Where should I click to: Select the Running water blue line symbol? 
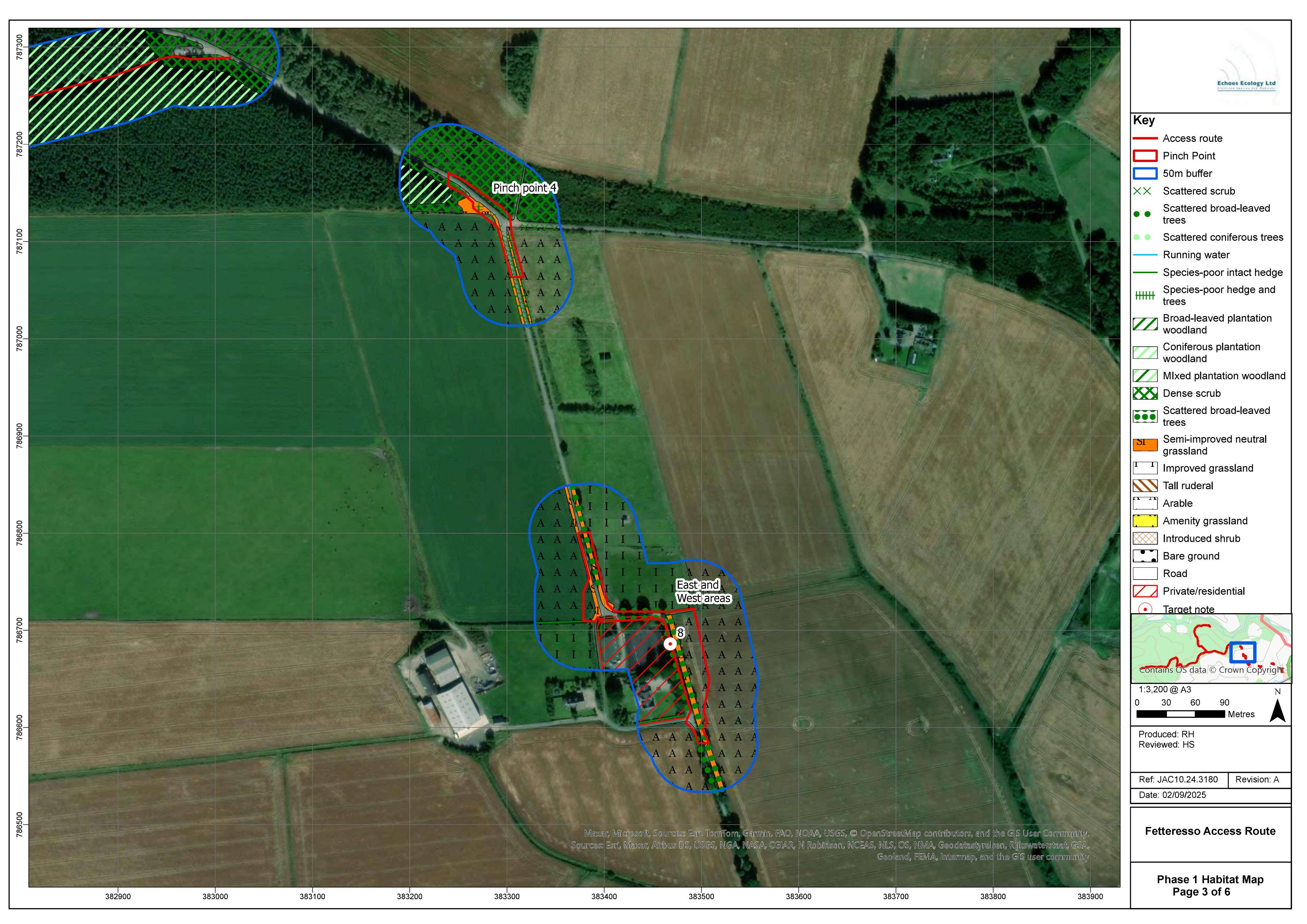(1145, 255)
